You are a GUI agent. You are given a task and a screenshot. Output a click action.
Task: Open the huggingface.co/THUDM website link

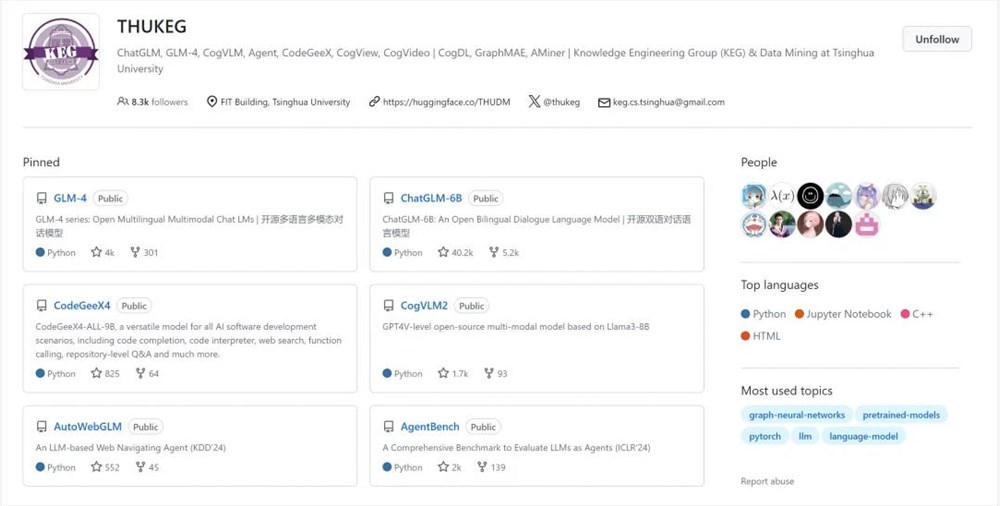(x=446, y=102)
